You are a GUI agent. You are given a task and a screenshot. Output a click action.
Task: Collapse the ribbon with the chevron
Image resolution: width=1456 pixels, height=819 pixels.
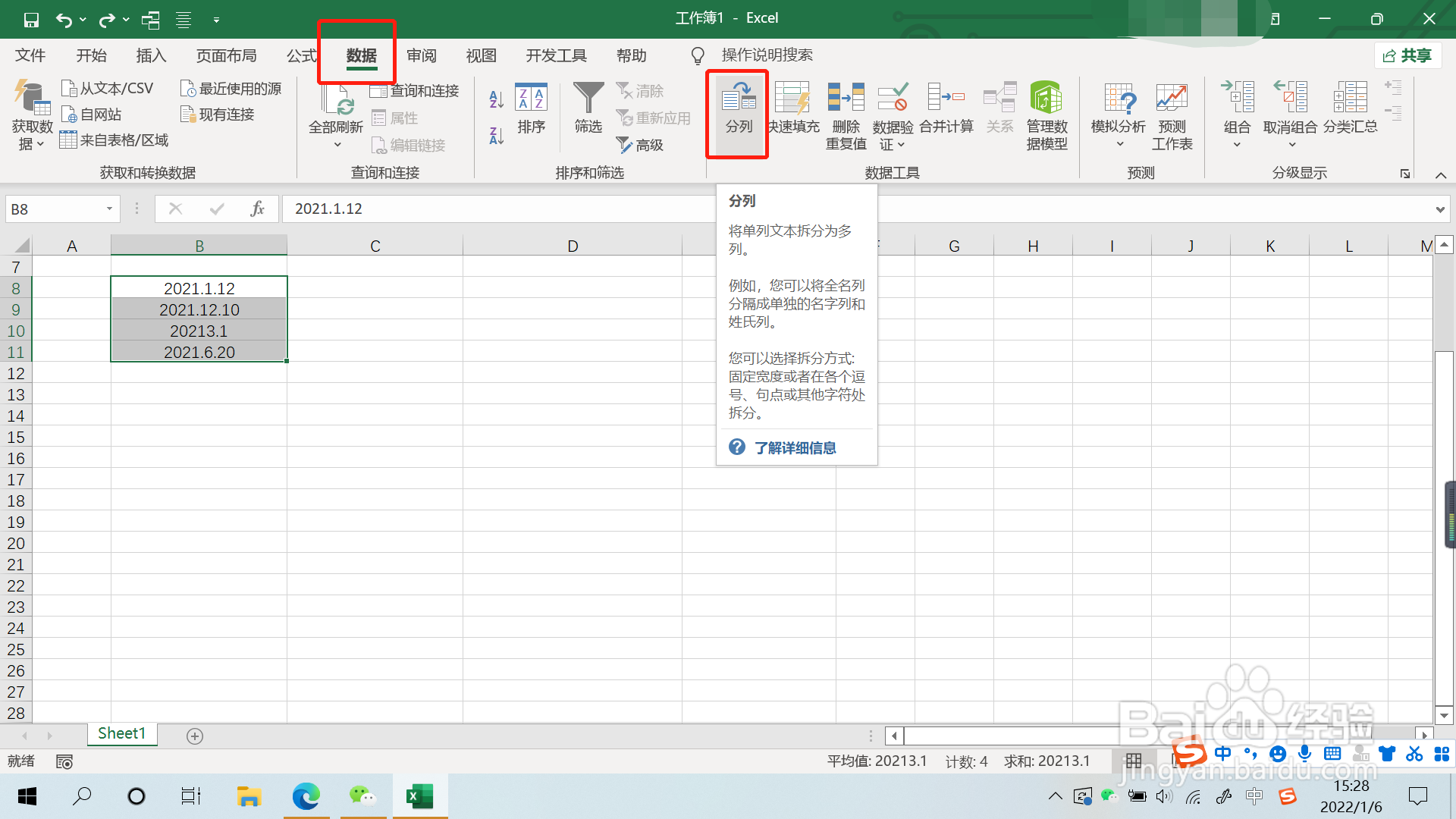1441,175
